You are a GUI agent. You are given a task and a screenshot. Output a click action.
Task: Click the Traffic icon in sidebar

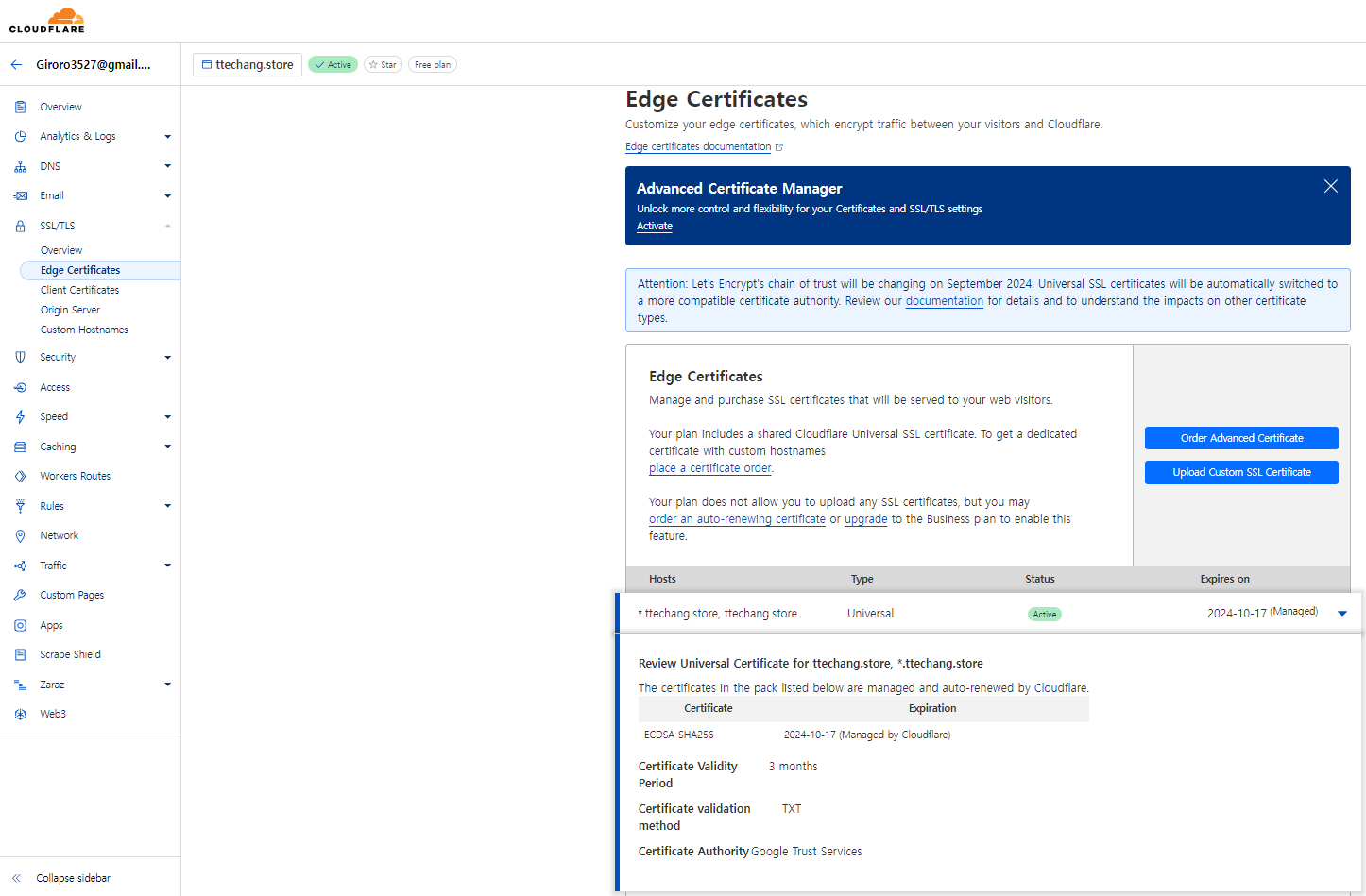click(20, 566)
